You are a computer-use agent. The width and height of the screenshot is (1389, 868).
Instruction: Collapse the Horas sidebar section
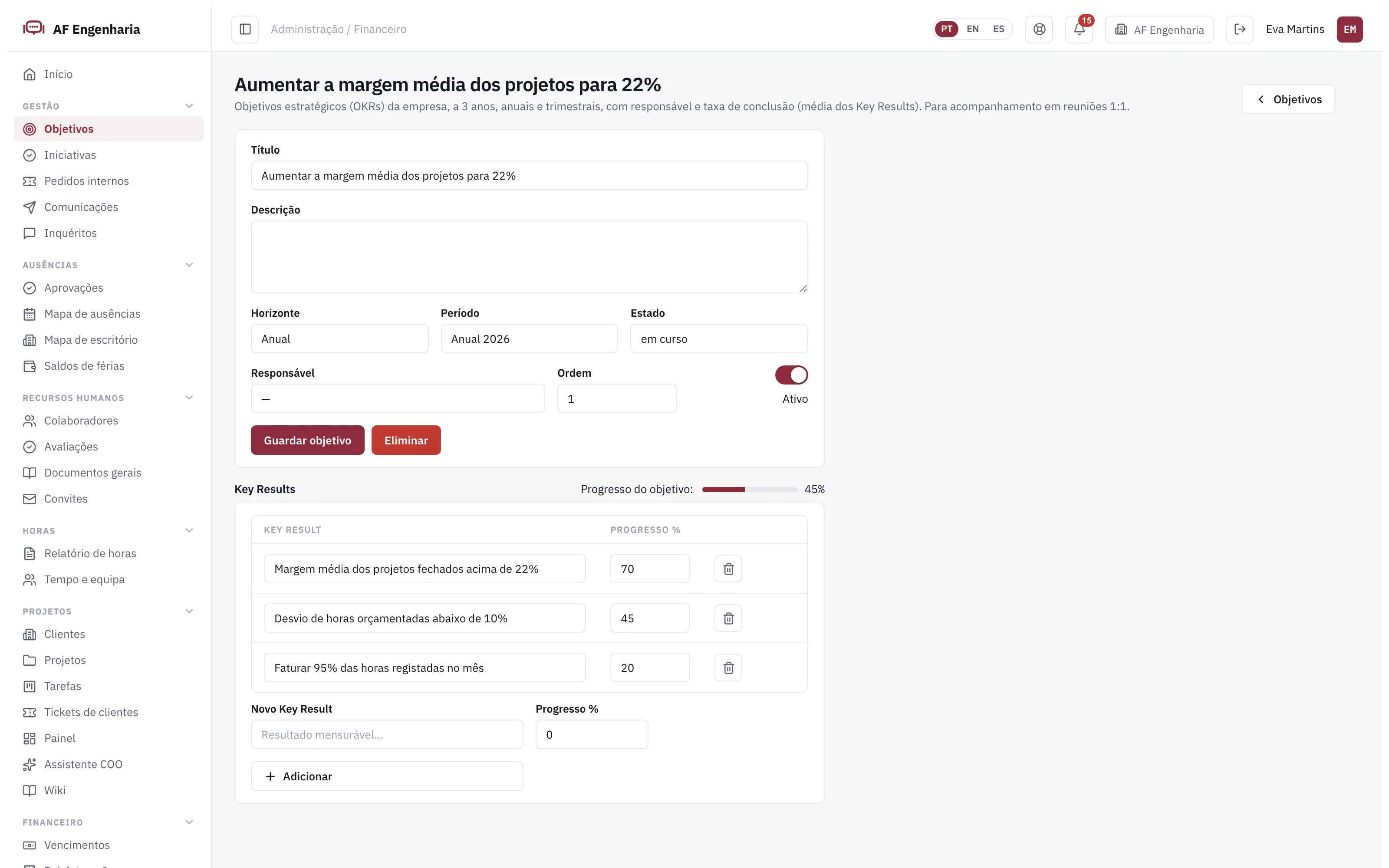pyautogui.click(x=189, y=530)
